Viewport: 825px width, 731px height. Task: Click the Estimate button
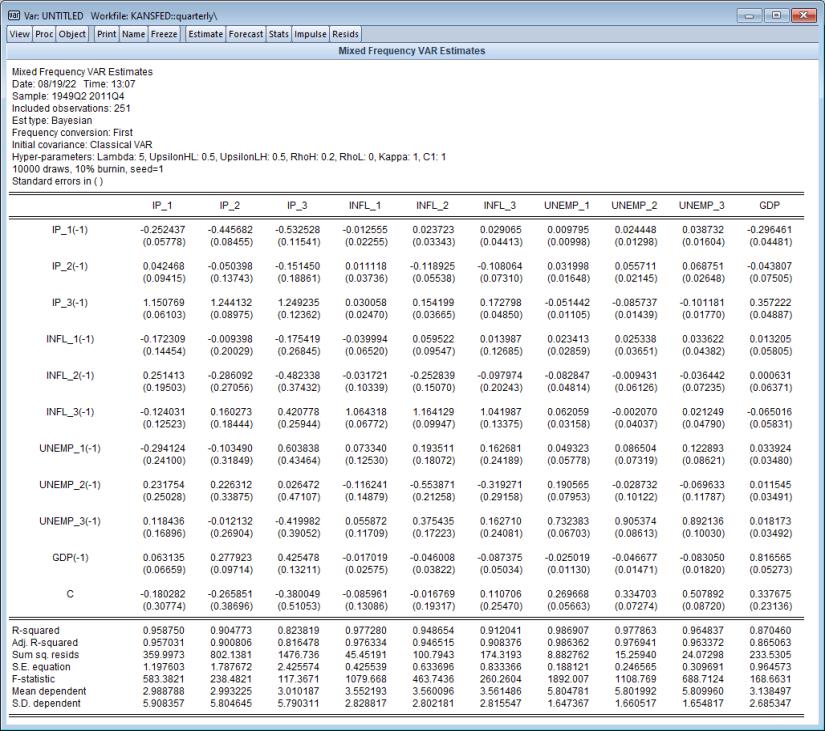(206, 34)
